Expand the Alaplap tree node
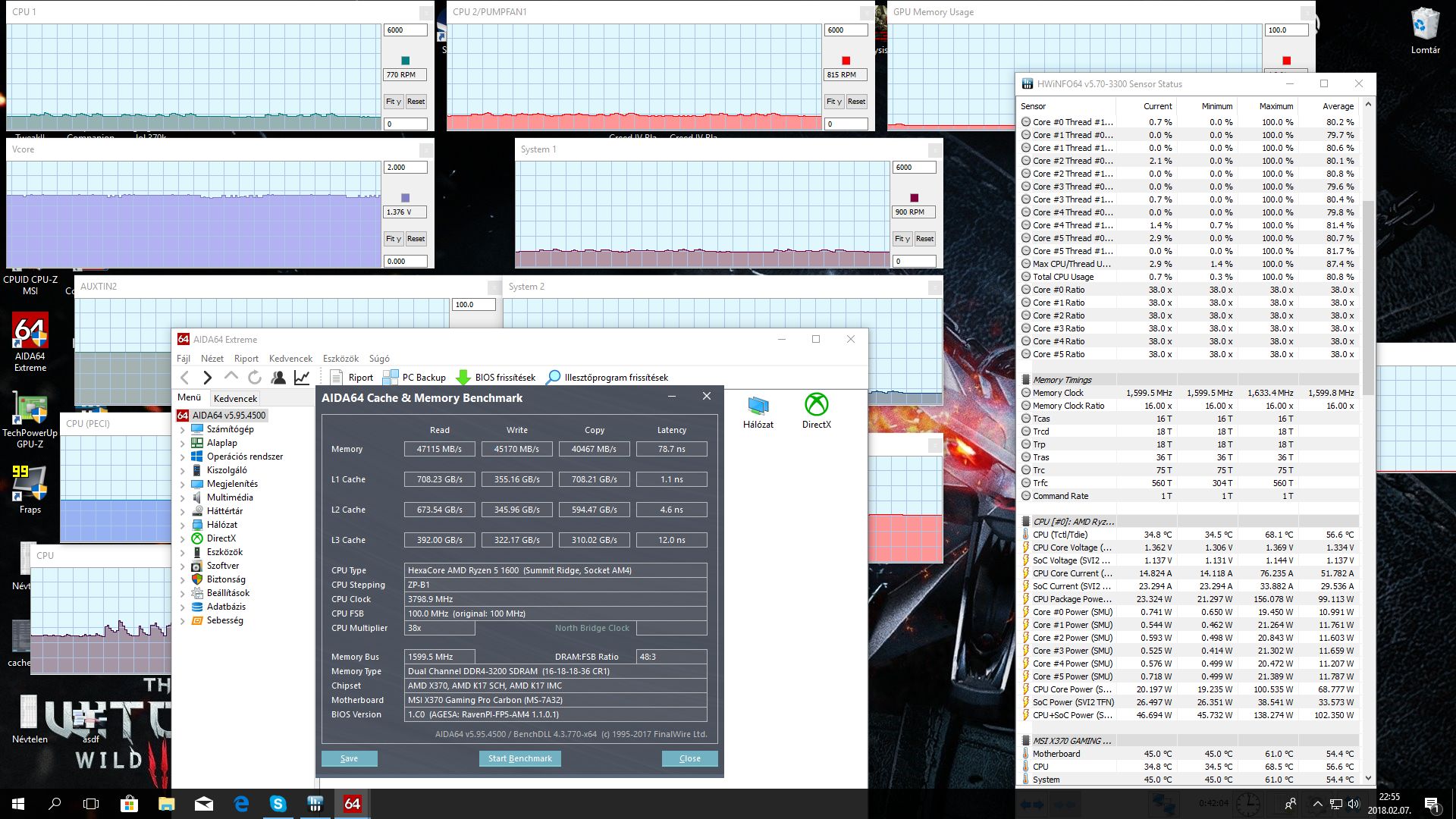 pyautogui.click(x=182, y=443)
